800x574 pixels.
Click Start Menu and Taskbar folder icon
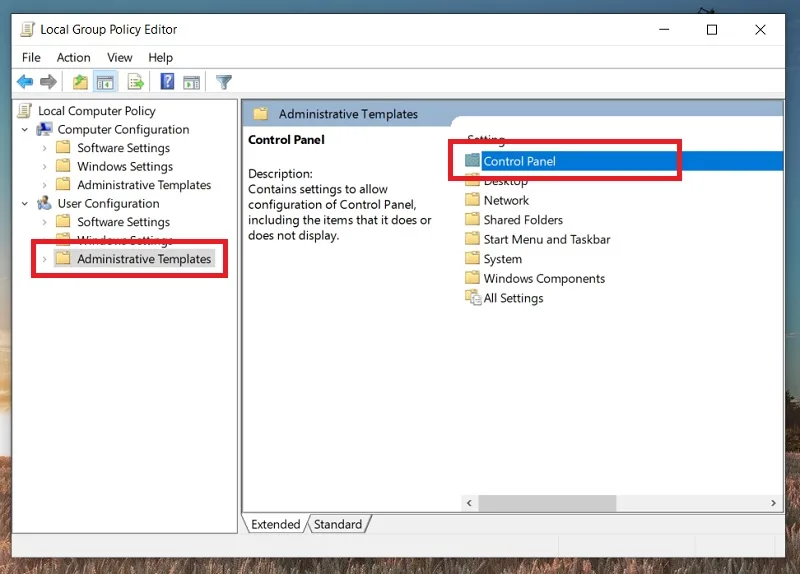pos(472,239)
